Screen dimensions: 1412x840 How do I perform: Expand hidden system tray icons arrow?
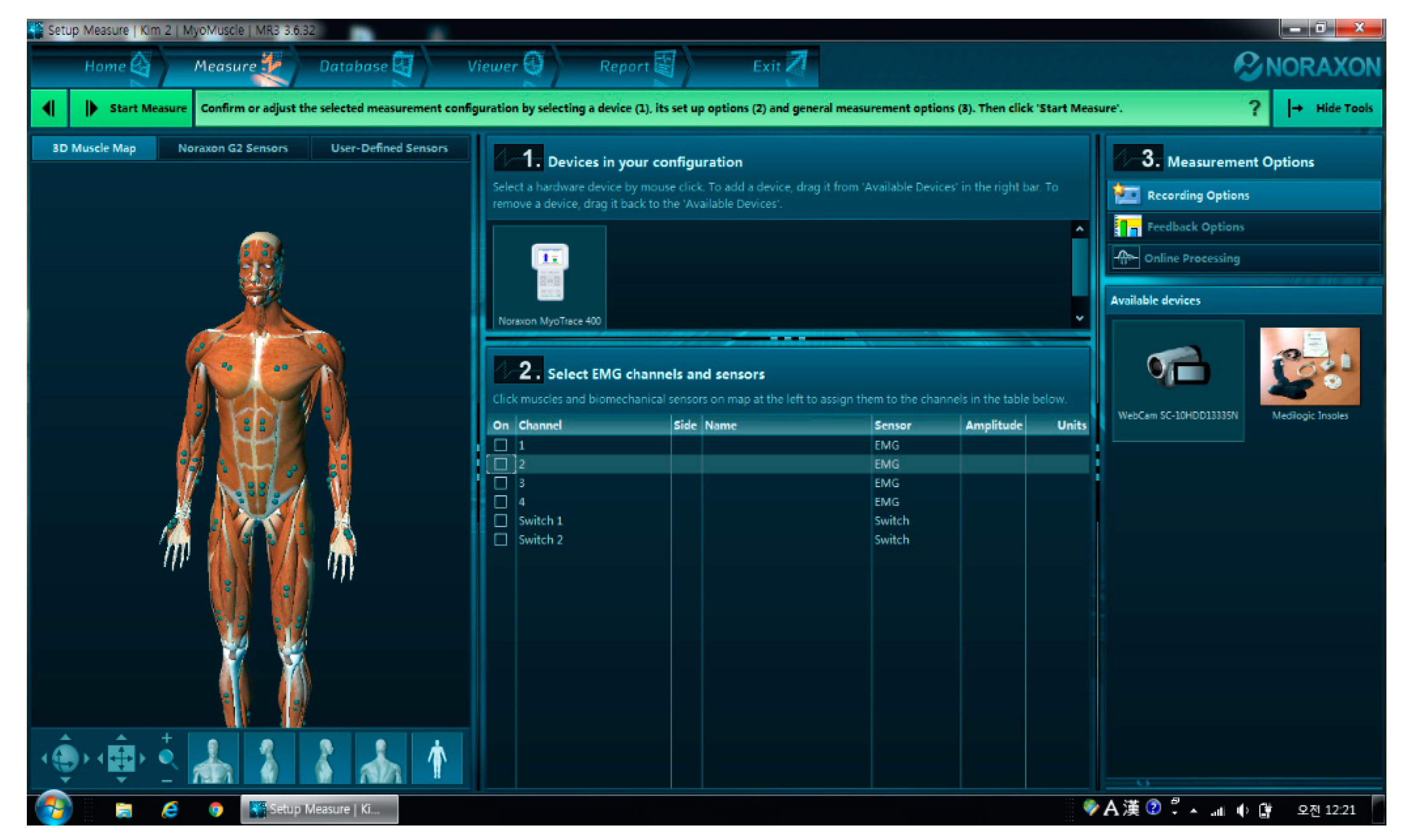1193,811
